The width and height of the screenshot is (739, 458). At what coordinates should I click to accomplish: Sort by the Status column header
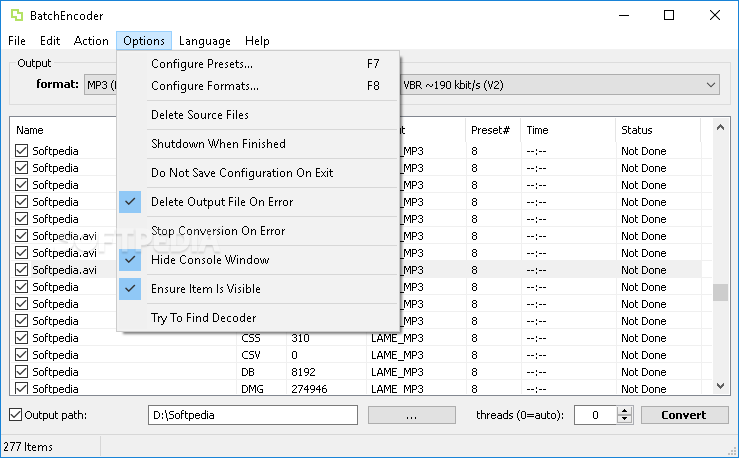tap(658, 130)
